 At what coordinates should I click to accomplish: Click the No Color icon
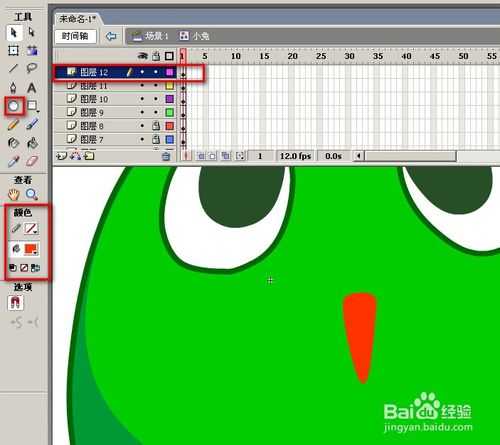(x=24, y=268)
